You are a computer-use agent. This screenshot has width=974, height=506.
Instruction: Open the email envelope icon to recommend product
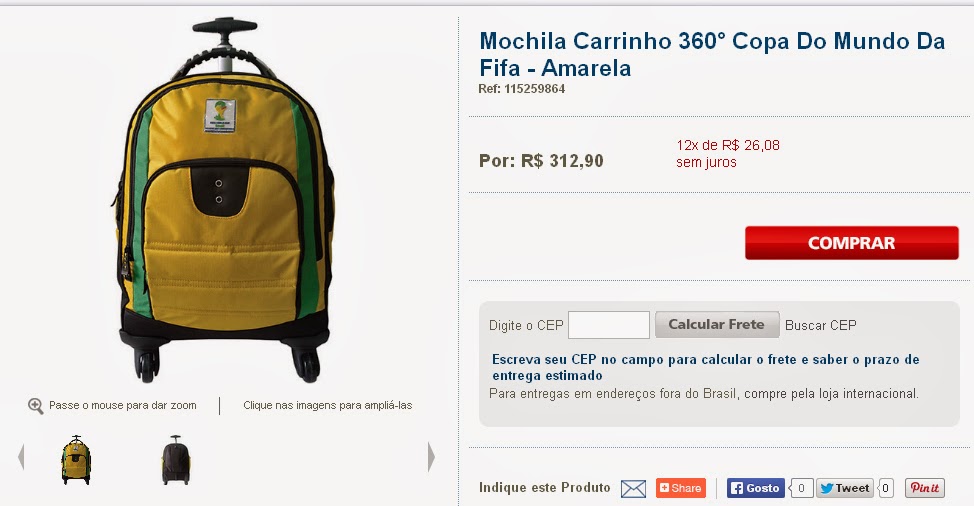[633, 489]
